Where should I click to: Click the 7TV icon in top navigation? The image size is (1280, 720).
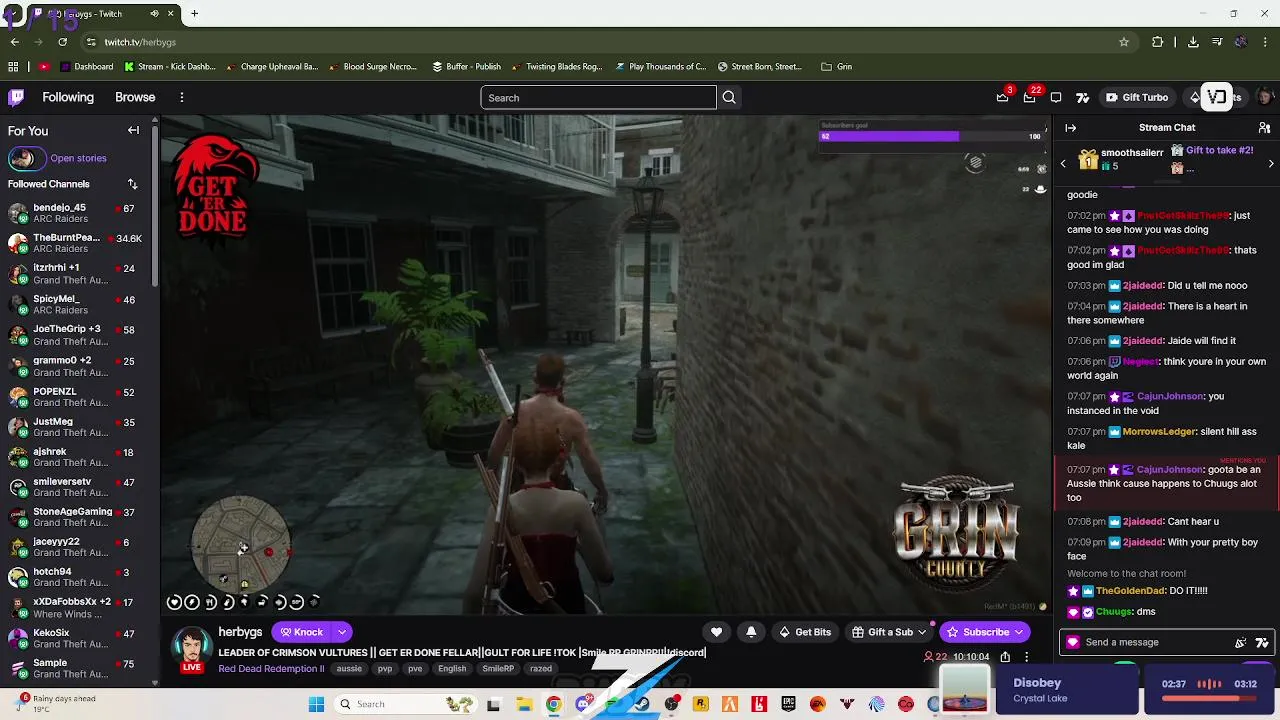1082,97
